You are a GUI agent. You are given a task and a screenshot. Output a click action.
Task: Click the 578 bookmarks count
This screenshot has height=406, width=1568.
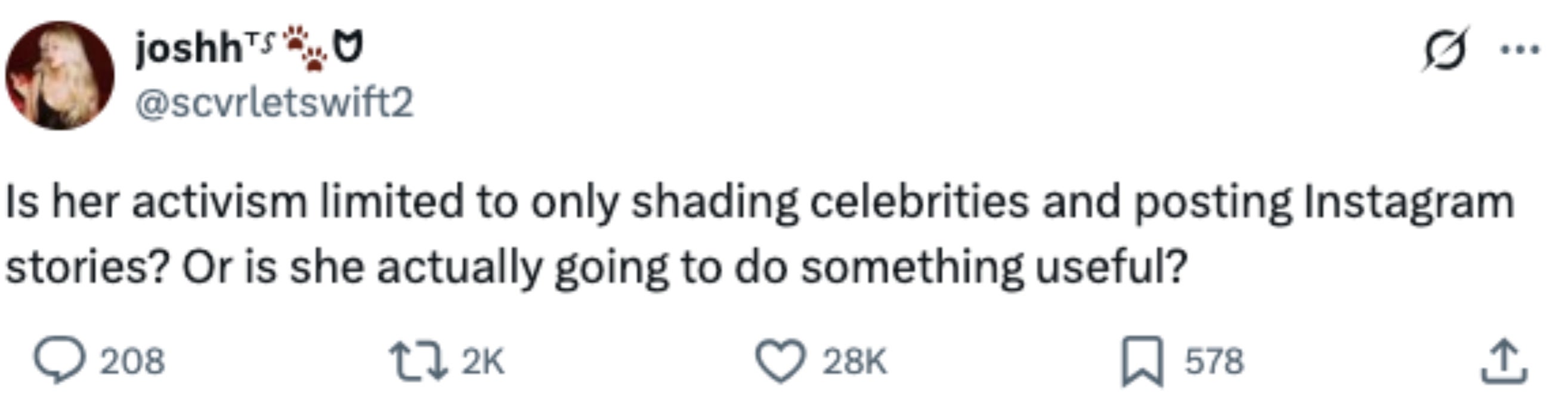(1214, 361)
